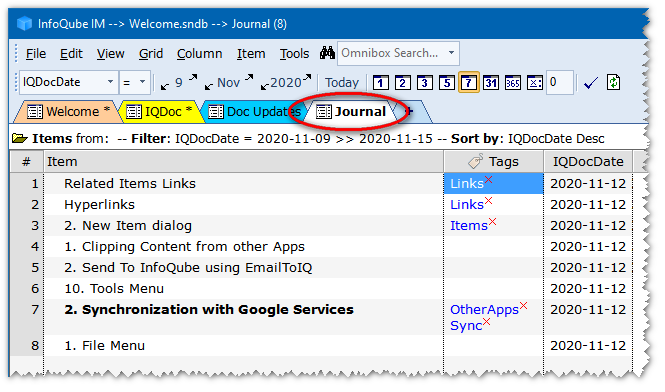Increase the year right of 2020
Screen dimensions: 665x392
coord(307,78)
